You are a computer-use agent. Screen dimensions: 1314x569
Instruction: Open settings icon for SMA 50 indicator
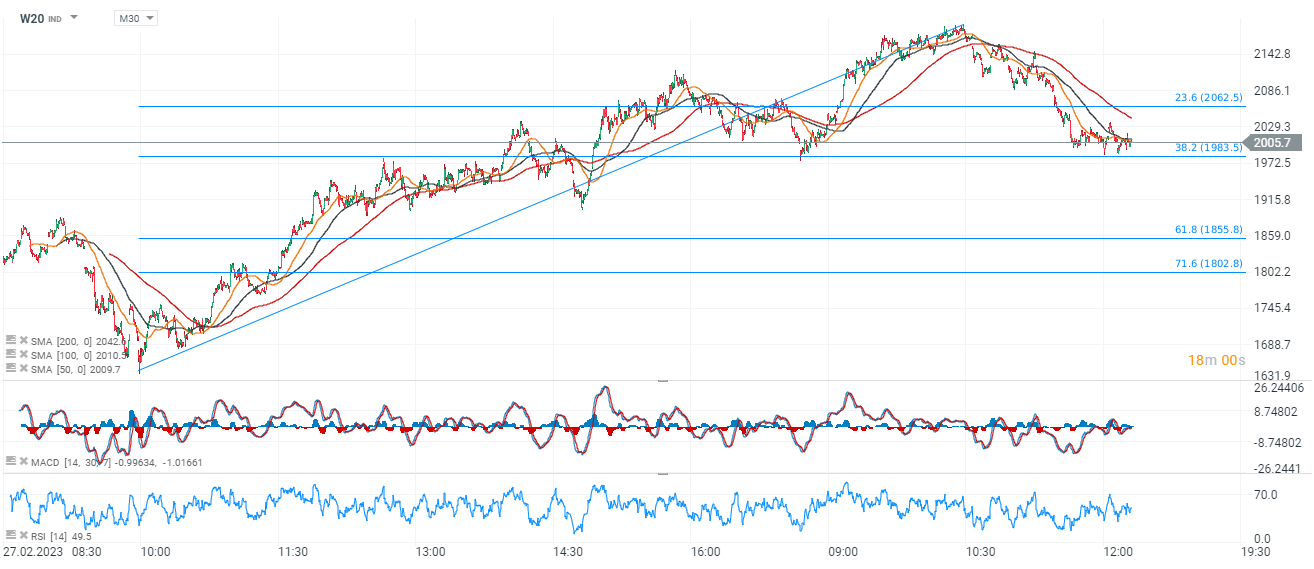(10, 369)
